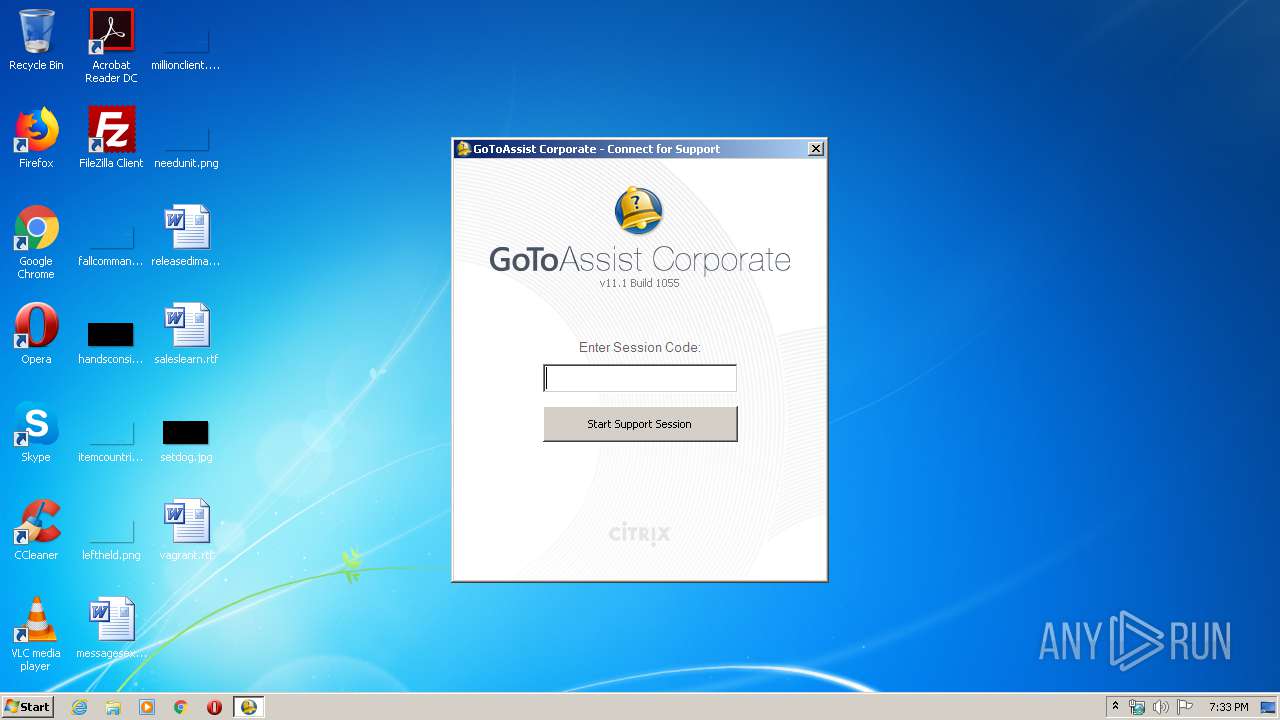Launch VLC media player shortcut

[36, 634]
